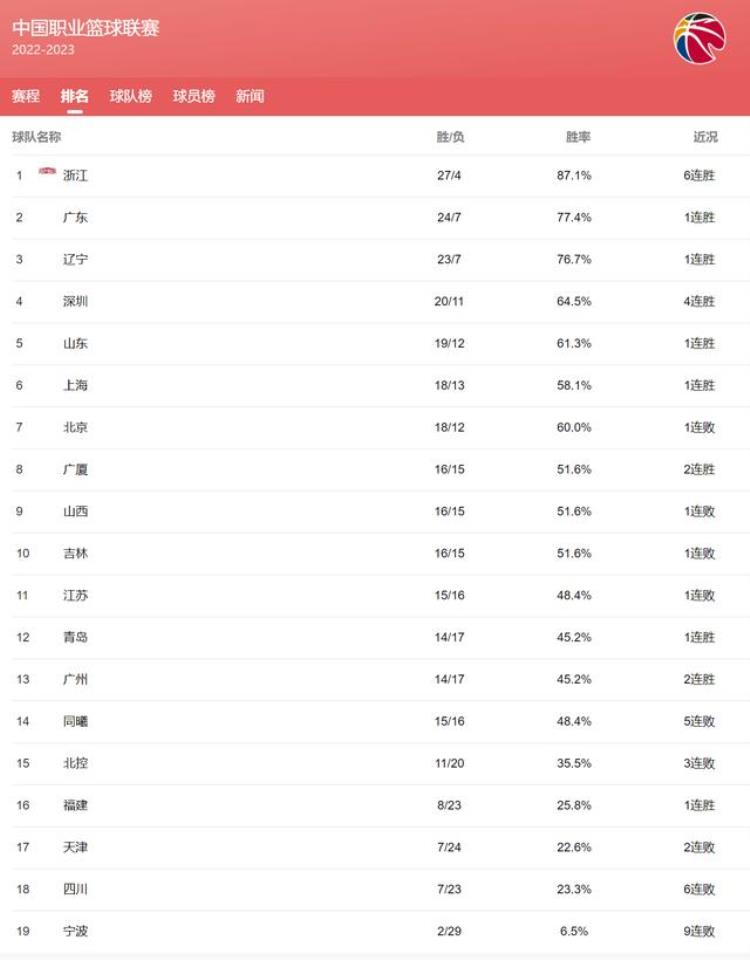Viewport: 750px width, 960px height.
Task: Select the 辽宁 team name
Action: click(75, 260)
